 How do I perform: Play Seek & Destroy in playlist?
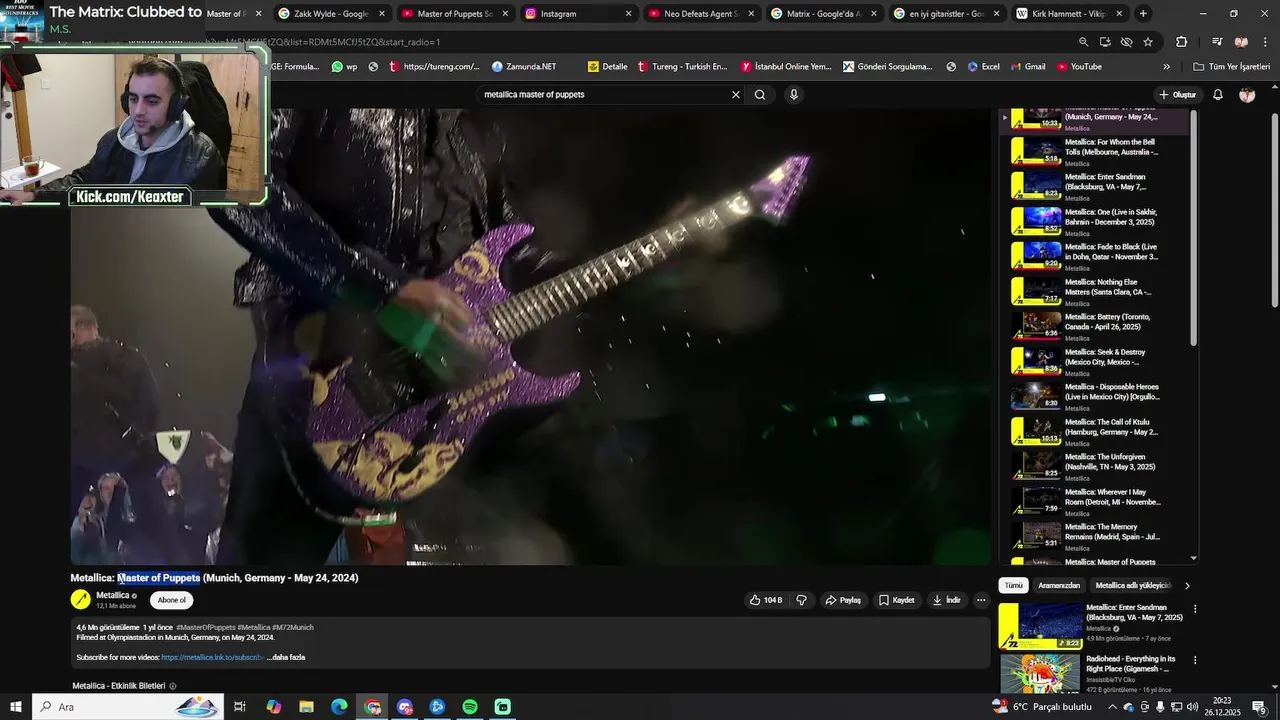1095,362
